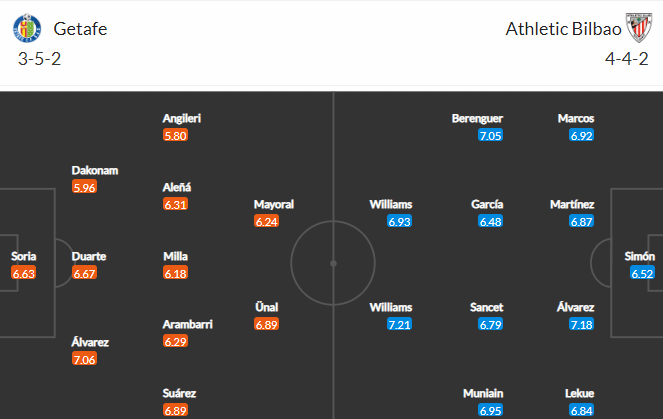The width and height of the screenshot is (663, 419).
Task: Select Simón's 6.52 rating badge
Action: pyautogui.click(x=642, y=273)
